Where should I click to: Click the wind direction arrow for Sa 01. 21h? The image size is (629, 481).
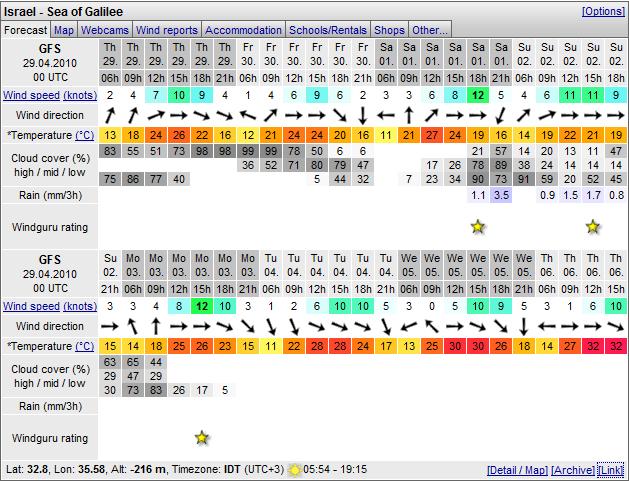501,116
